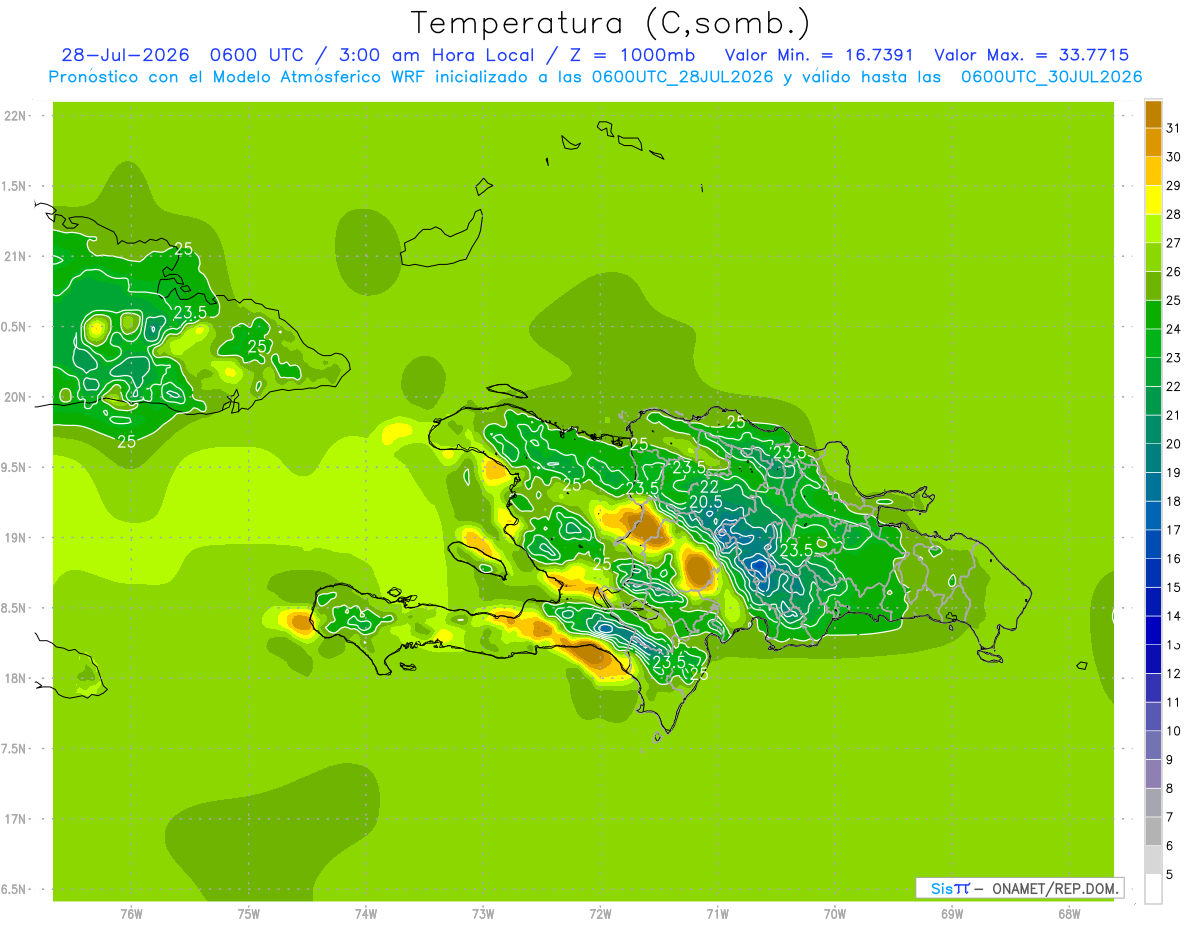The height and width of the screenshot is (927, 1200).
Task: Pick the white swatch below 5
Action: [1153, 889]
